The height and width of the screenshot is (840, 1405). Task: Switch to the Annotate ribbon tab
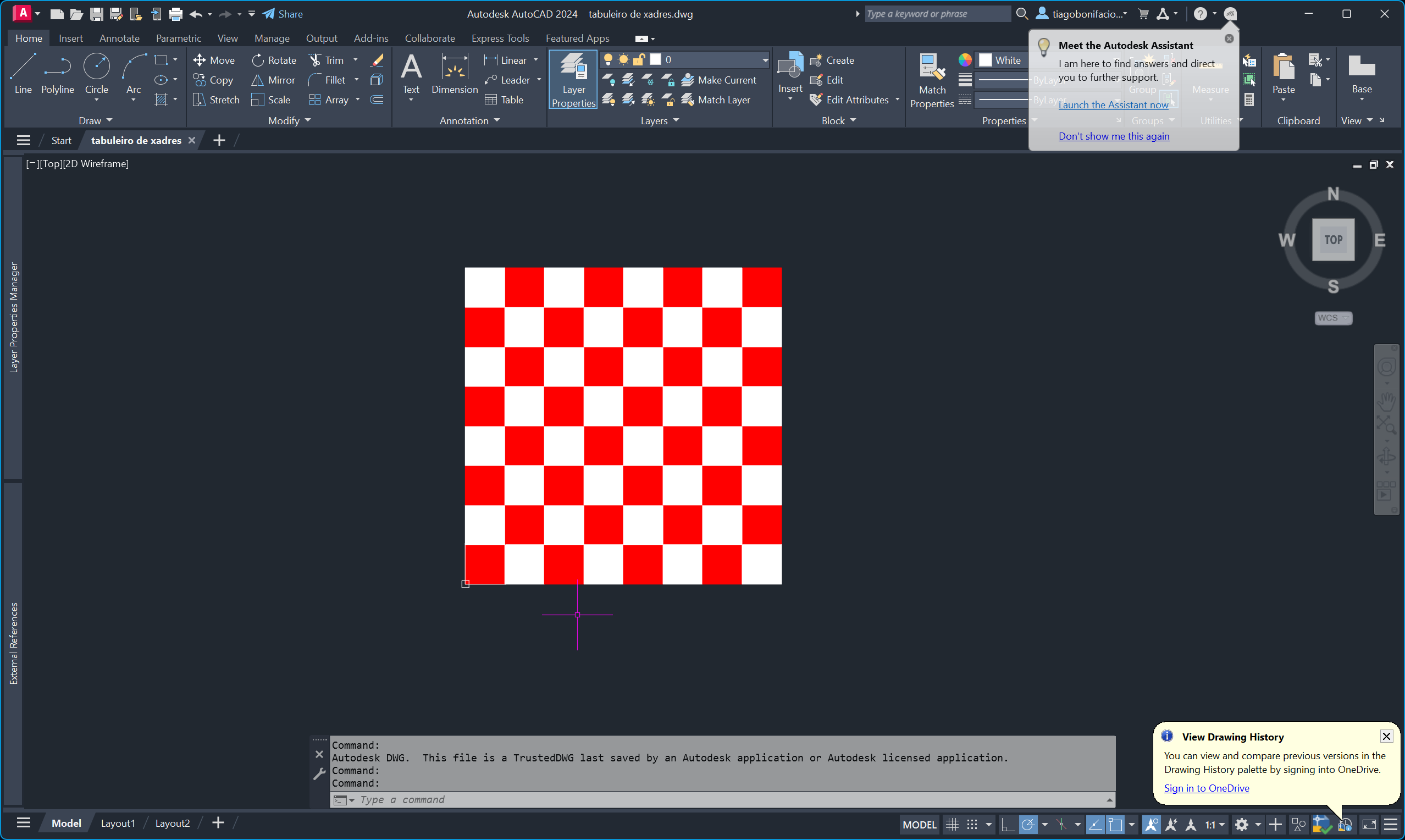click(x=119, y=38)
